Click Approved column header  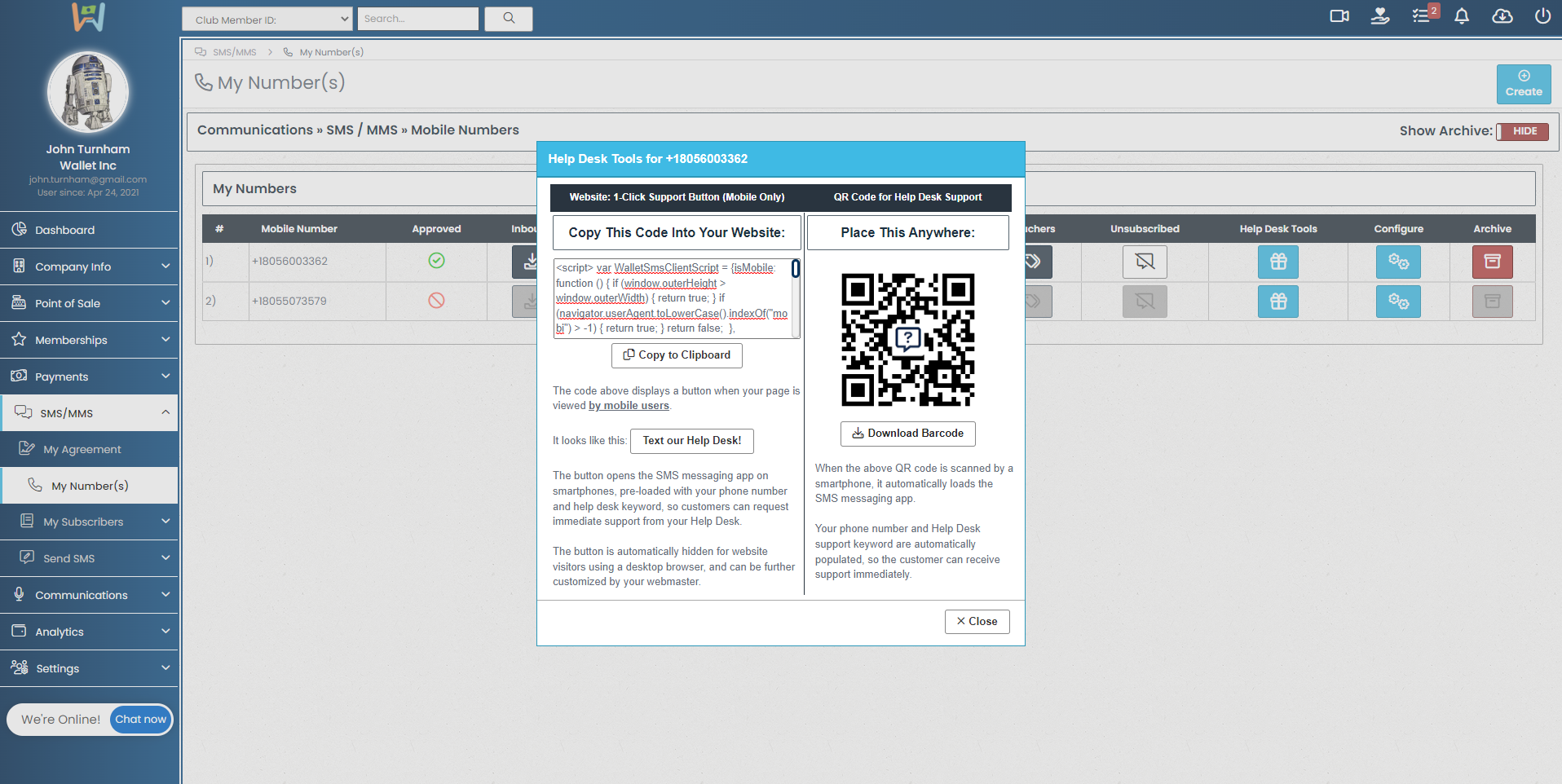click(436, 229)
